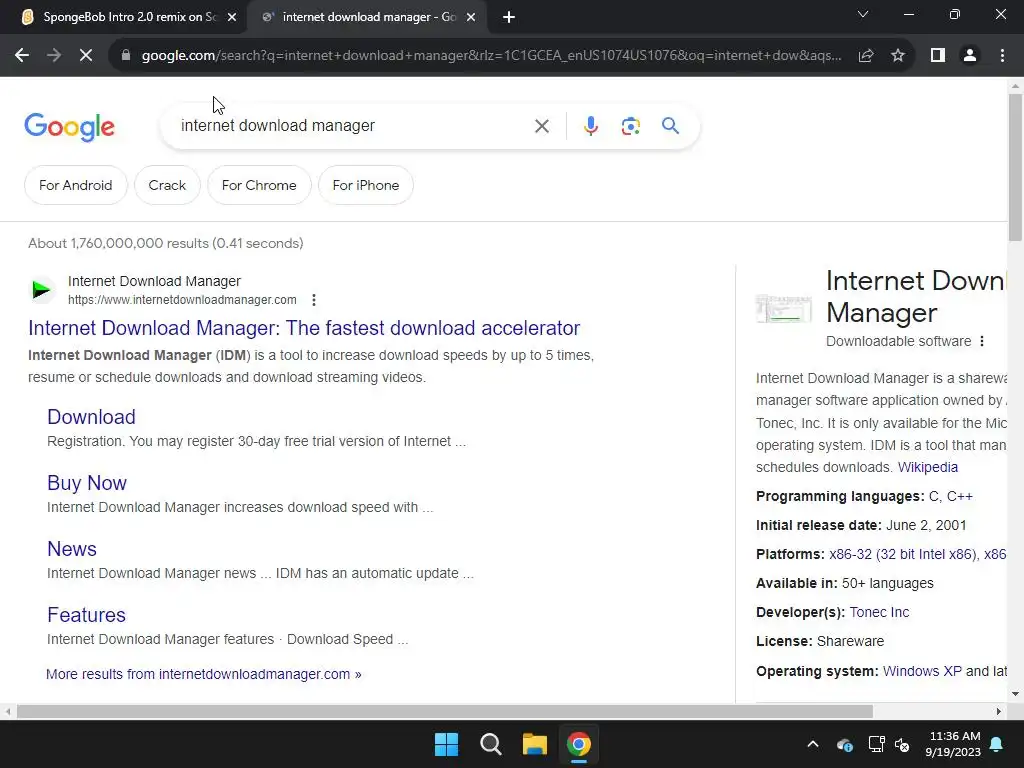Image resolution: width=1024 pixels, height=768 pixels.
Task: Close the internet download manager tab
Action: click(x=471, y=18)
